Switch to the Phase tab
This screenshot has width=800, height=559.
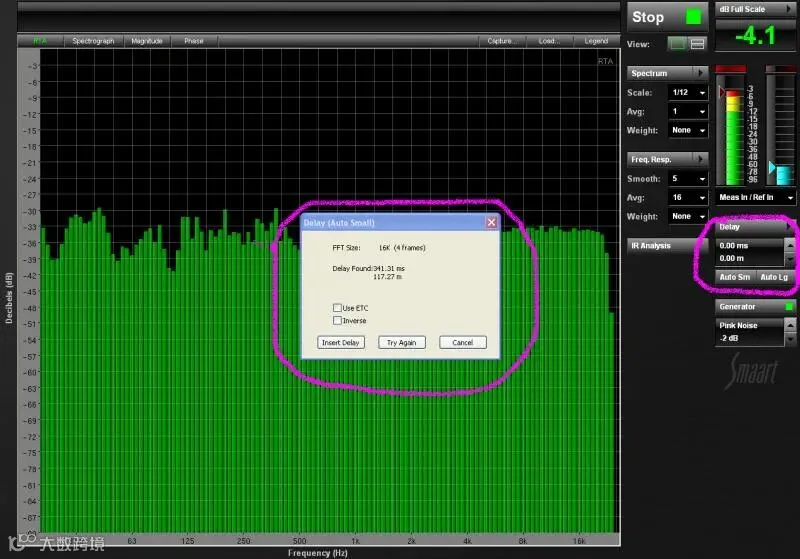click(x=194, y=41)
